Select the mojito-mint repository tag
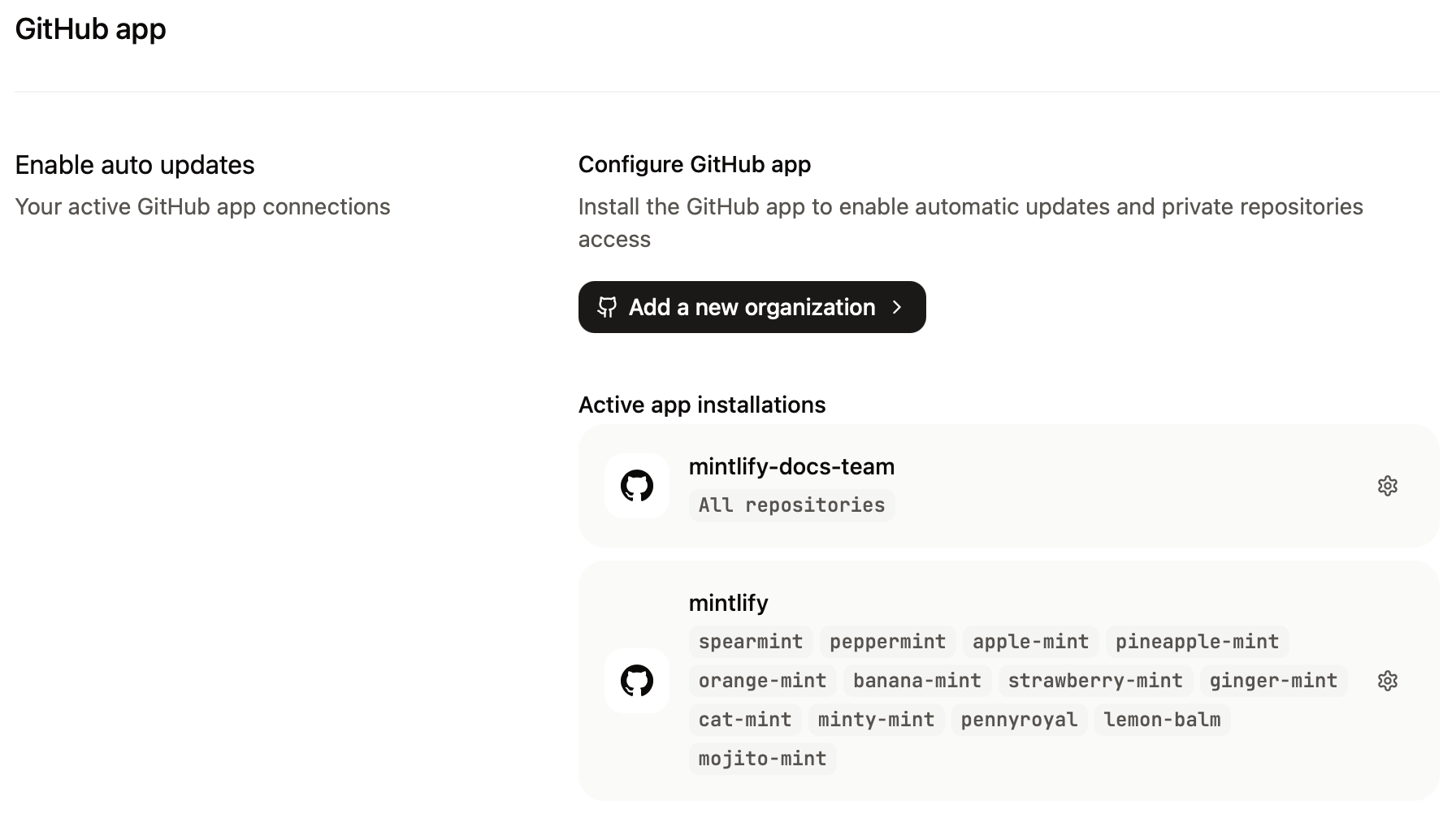The width and height of the screenshot is (1456, 814). [761, 758]
